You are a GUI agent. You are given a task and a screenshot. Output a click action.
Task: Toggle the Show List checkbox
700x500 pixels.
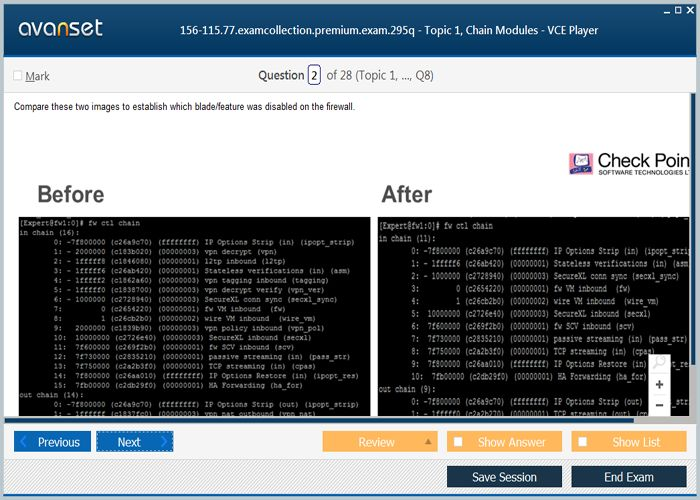point(585,442)
